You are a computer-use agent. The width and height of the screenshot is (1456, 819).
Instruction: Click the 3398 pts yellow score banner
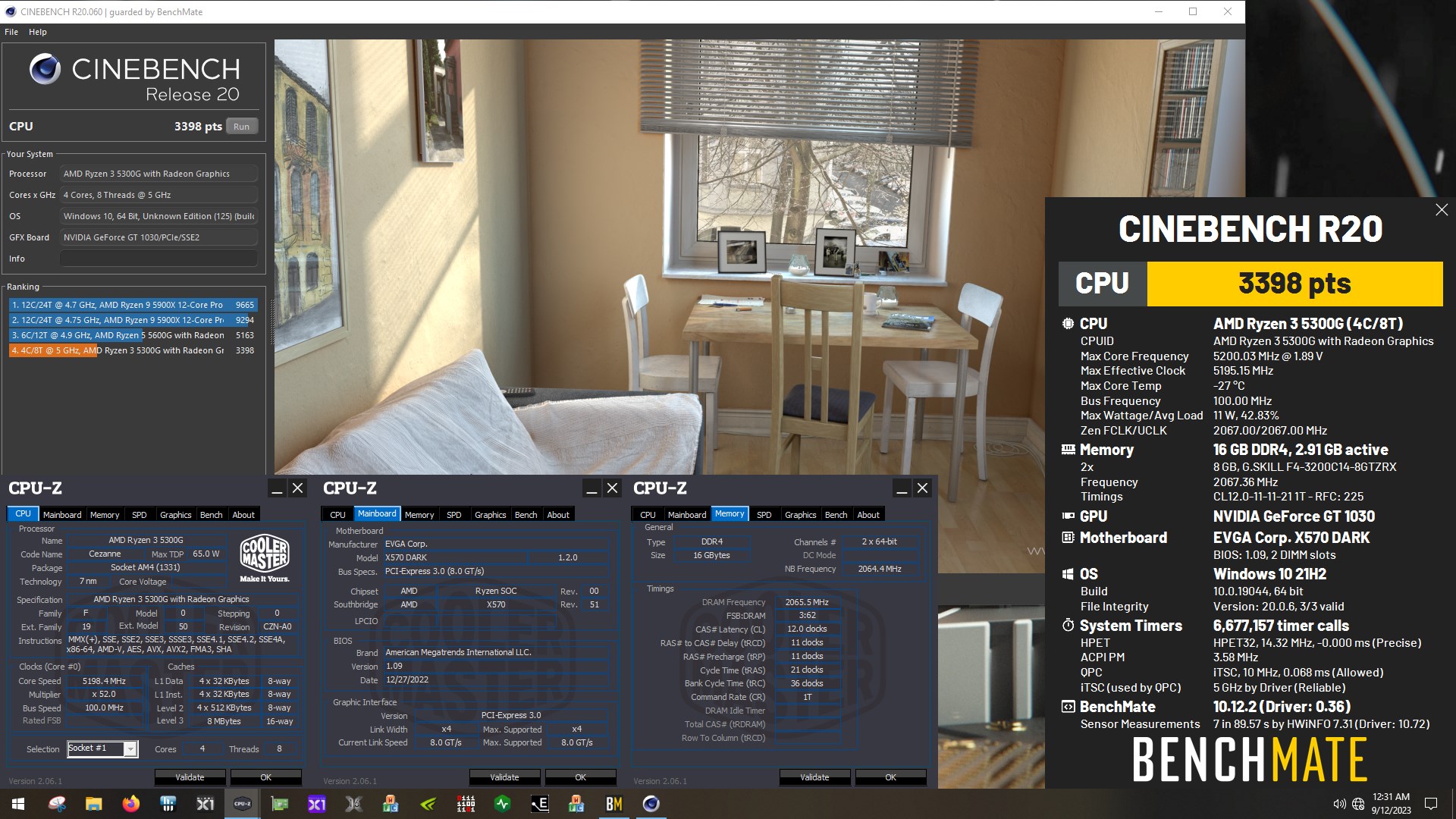1294,284
